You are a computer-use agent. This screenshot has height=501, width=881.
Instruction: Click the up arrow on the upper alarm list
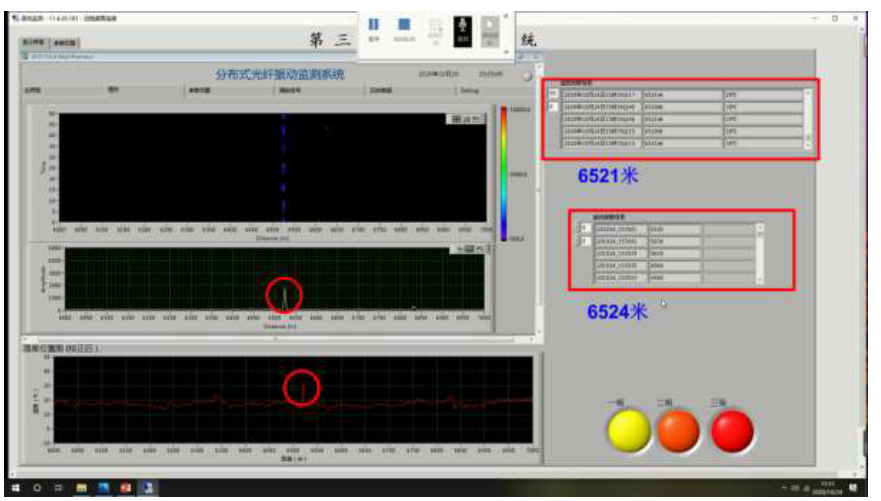coord(808,94)
